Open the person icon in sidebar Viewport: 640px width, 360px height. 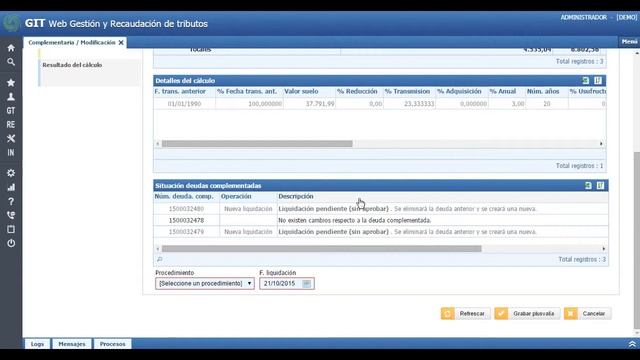click(x=11, y=97)
